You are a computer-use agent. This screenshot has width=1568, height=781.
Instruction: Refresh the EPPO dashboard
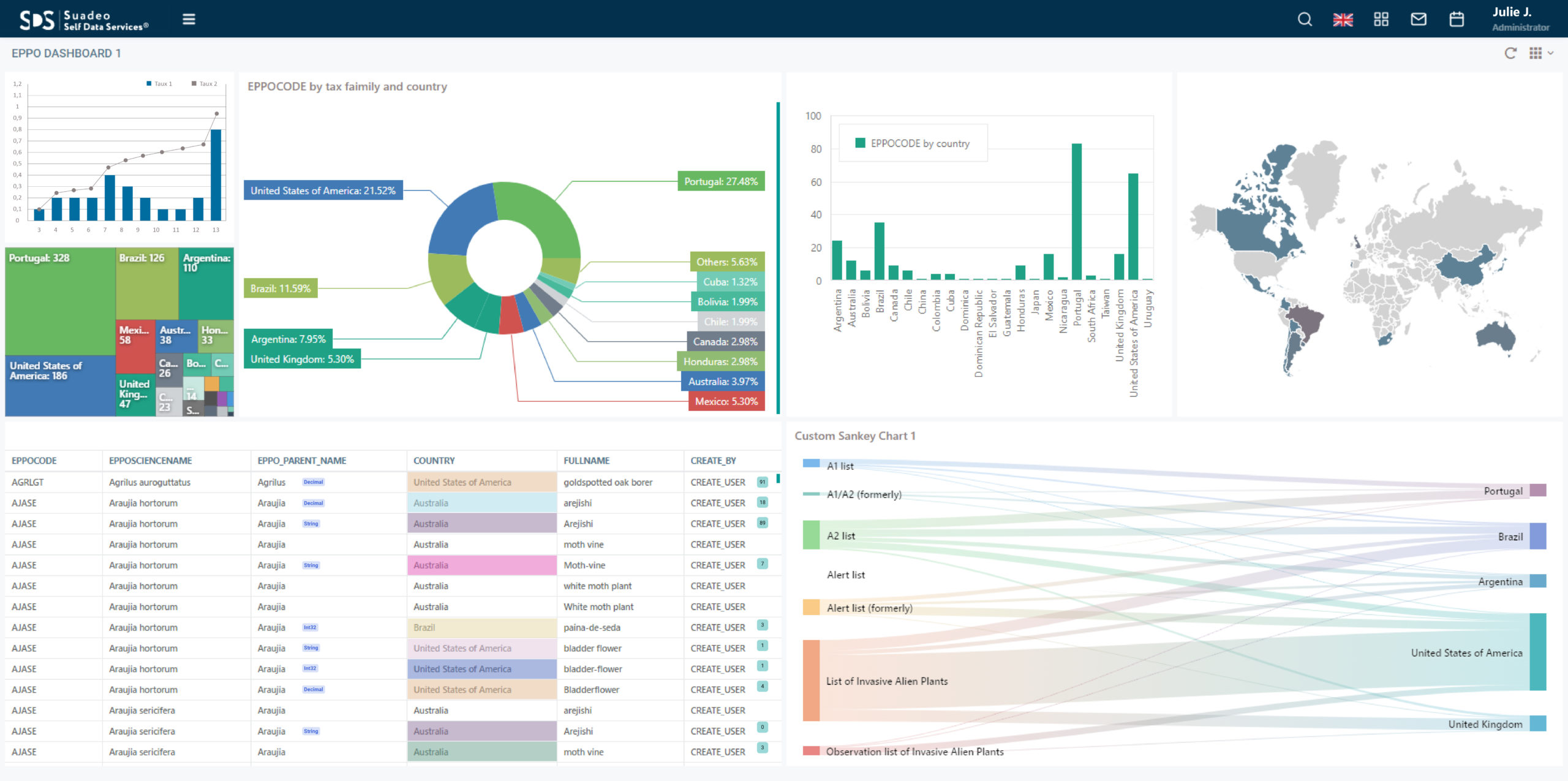(x=1510, y=53)
